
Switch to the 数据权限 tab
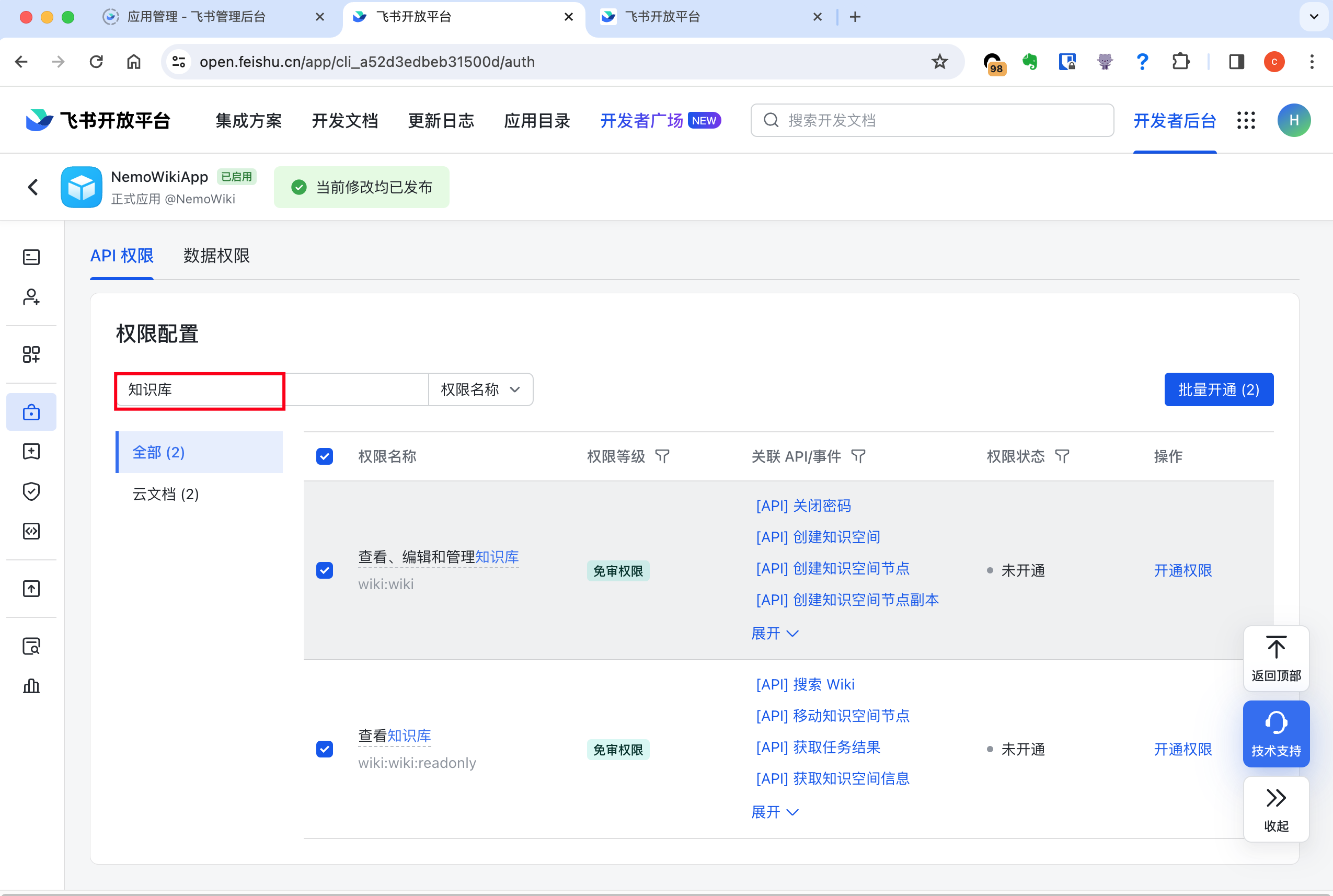(216, 256)
